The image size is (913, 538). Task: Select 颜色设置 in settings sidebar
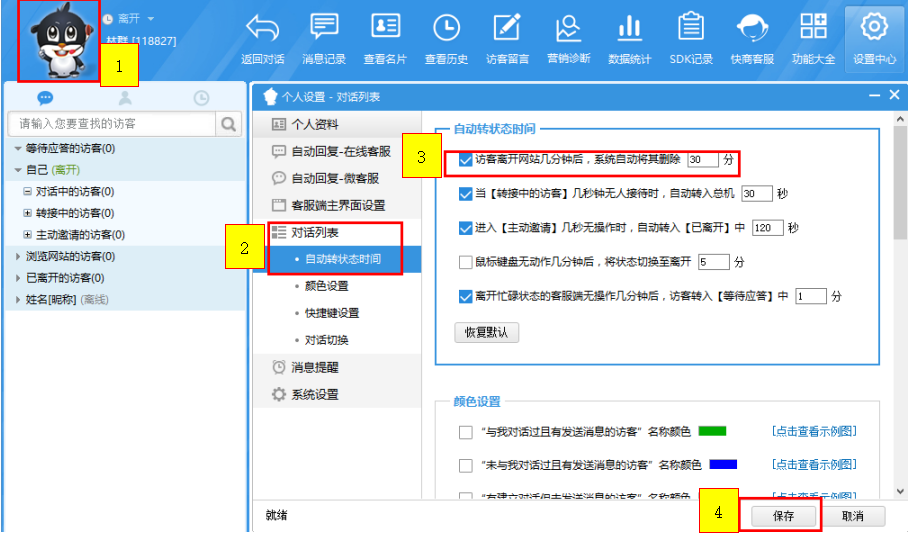[326, 286]
